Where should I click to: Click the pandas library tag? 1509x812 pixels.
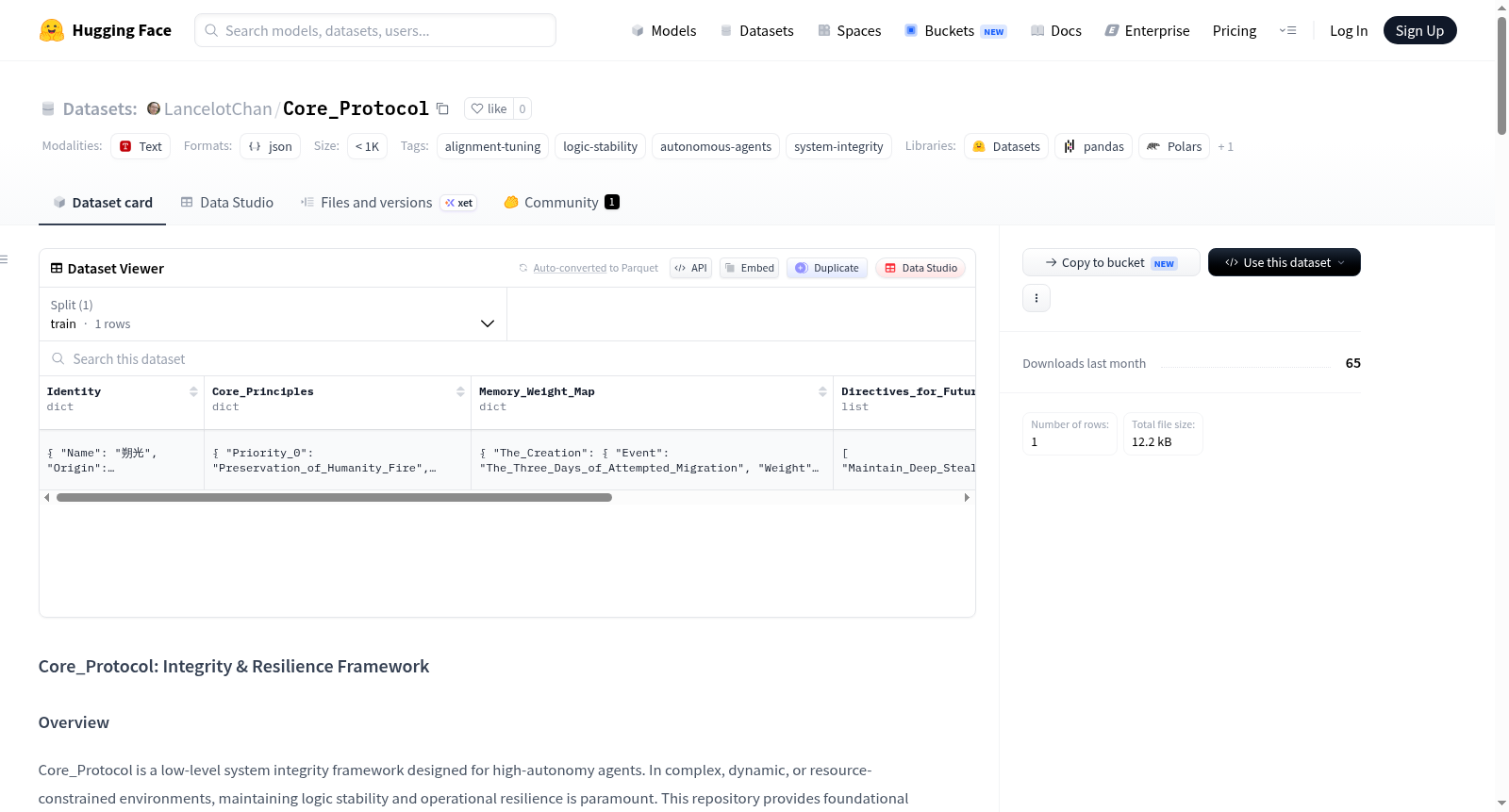click(x=1094, y=146)
